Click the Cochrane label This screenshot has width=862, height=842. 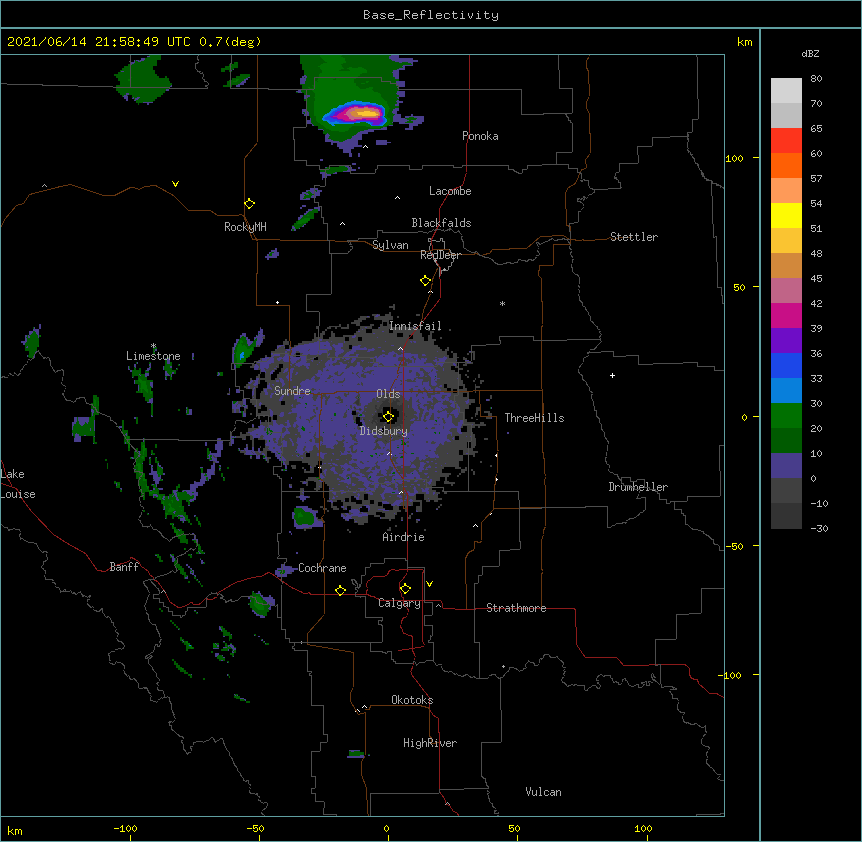(x=322, y=568)
